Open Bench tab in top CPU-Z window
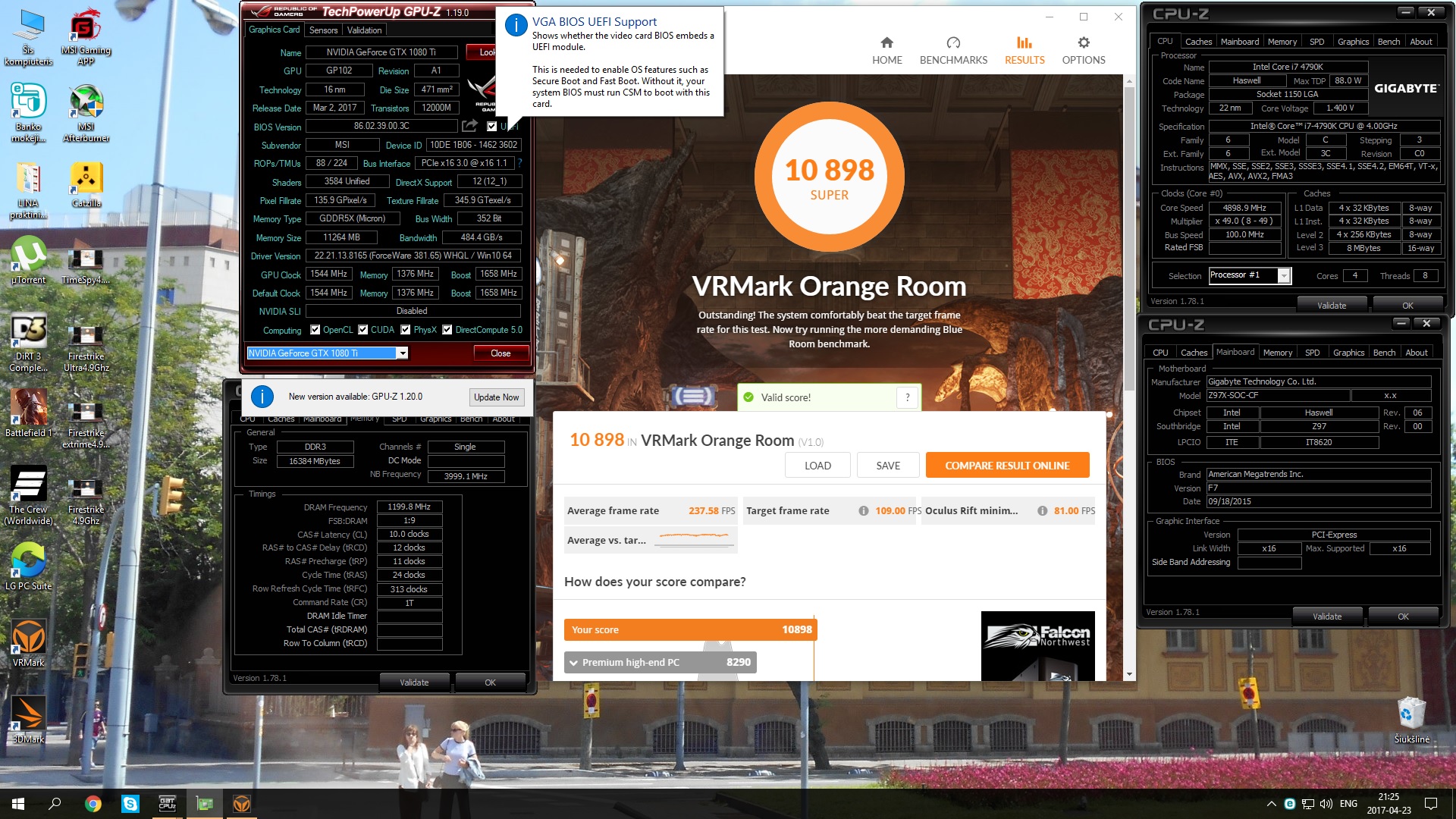The image size is (1456, 819). point(1389,42)
